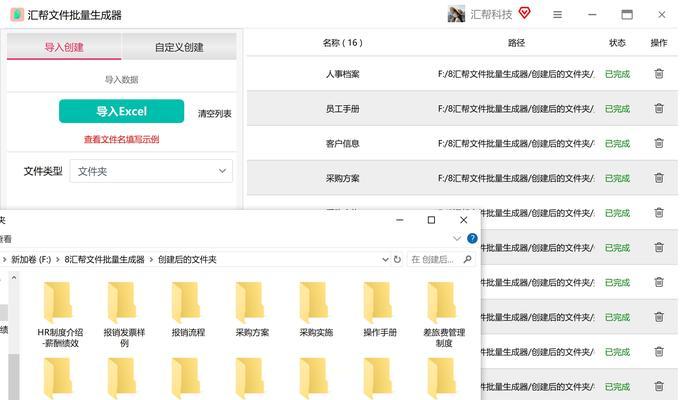681x400 pixels.
Task: Close the Explorer window
Action: (x=463, y=220)
